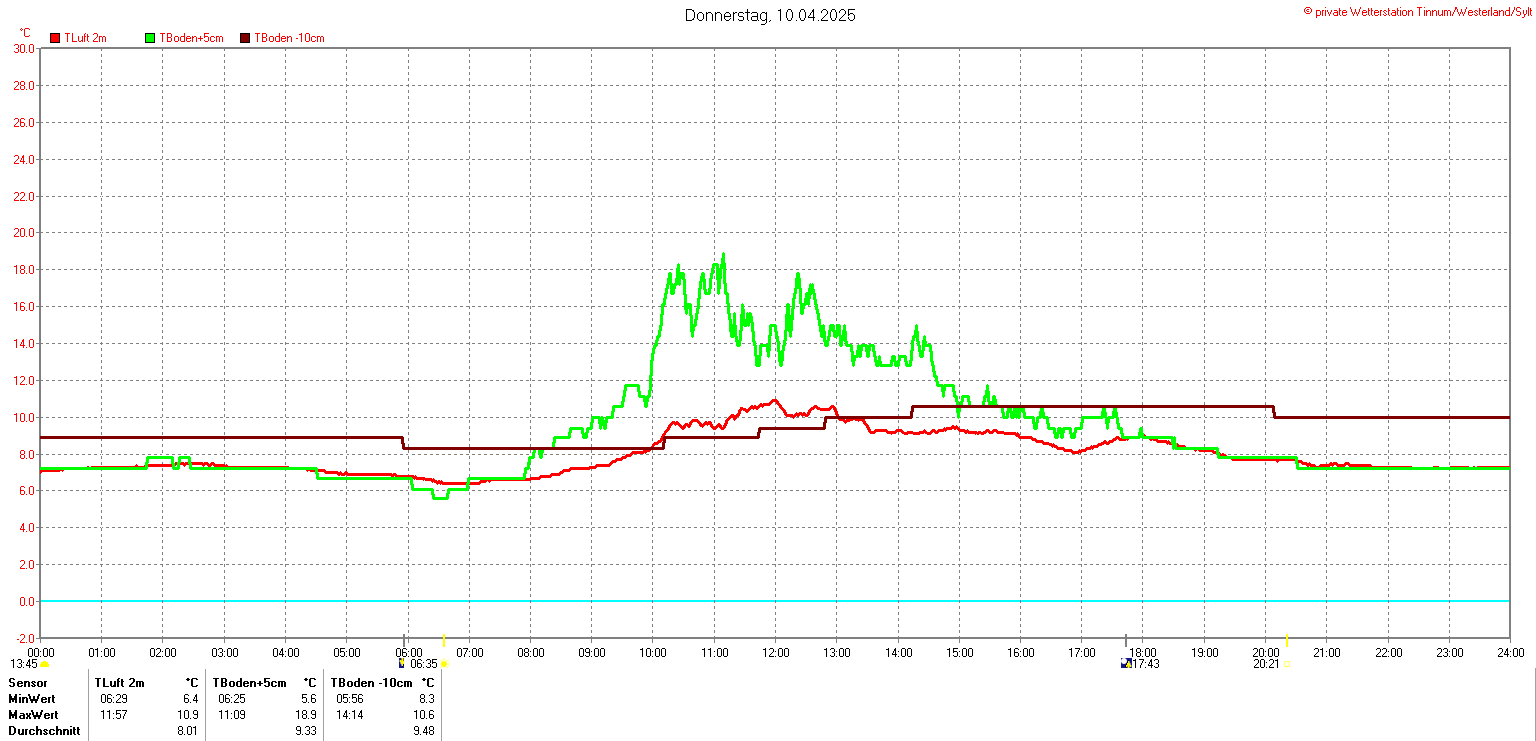
Task: Click the TLuft 2m legend label
Action: pyautogui.click(x=85, y=38)
